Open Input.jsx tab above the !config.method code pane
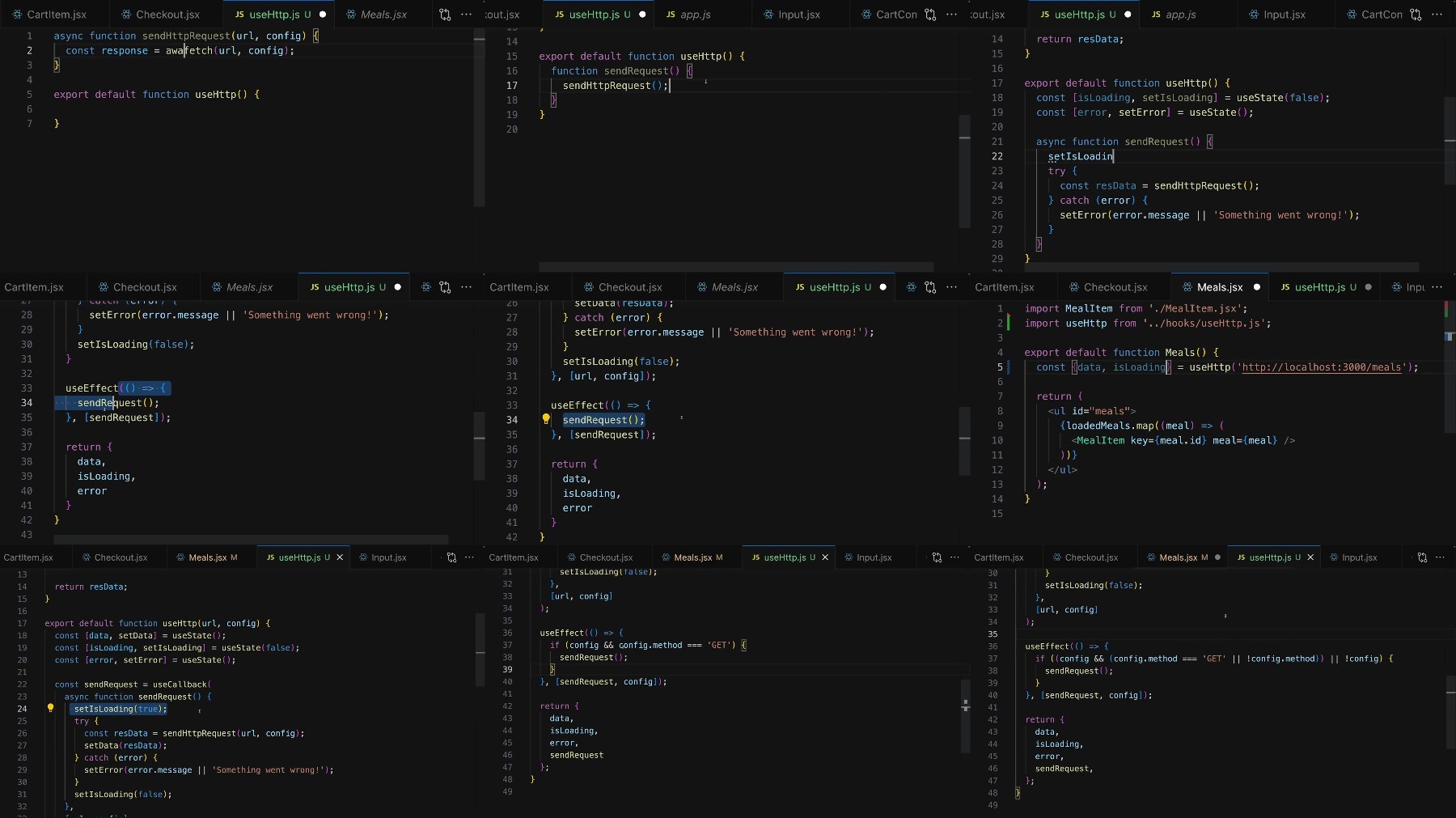1456x818 pixels. pyautogui.click(x=1359, y=557)
